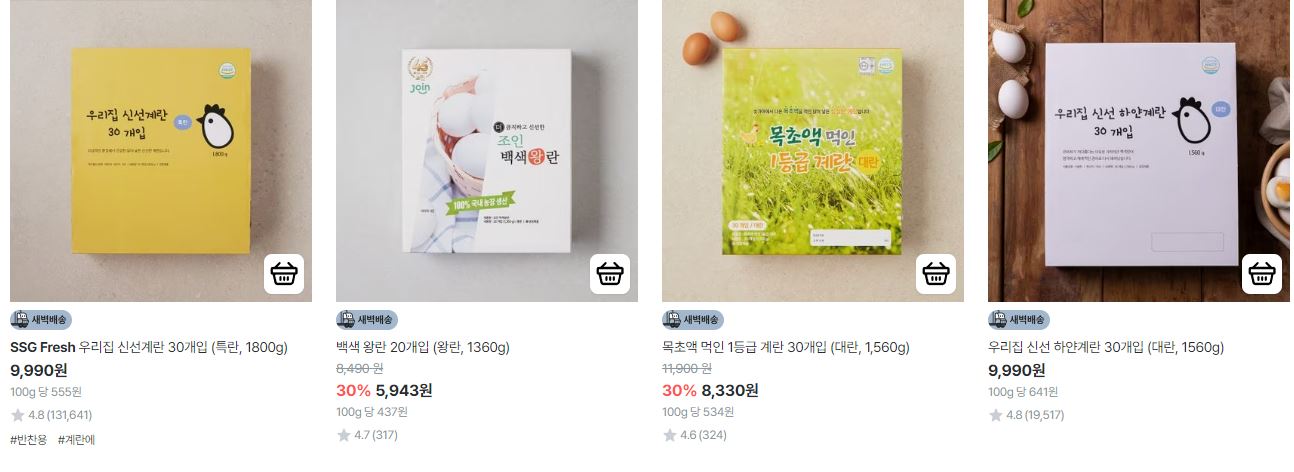Open the white 하얀계란 box image

(1139, 150)
